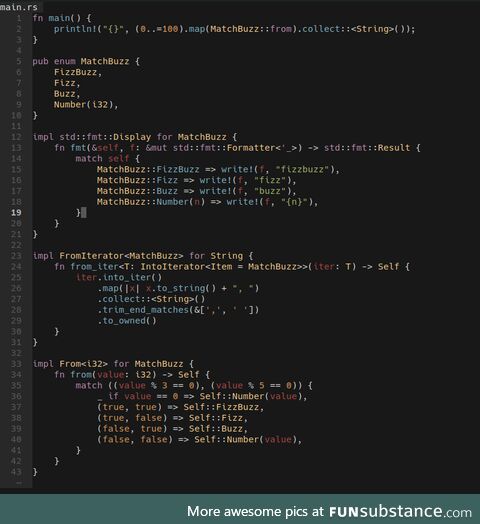
Task: Click line number 1 in the gutter
Action: [19, 18]
